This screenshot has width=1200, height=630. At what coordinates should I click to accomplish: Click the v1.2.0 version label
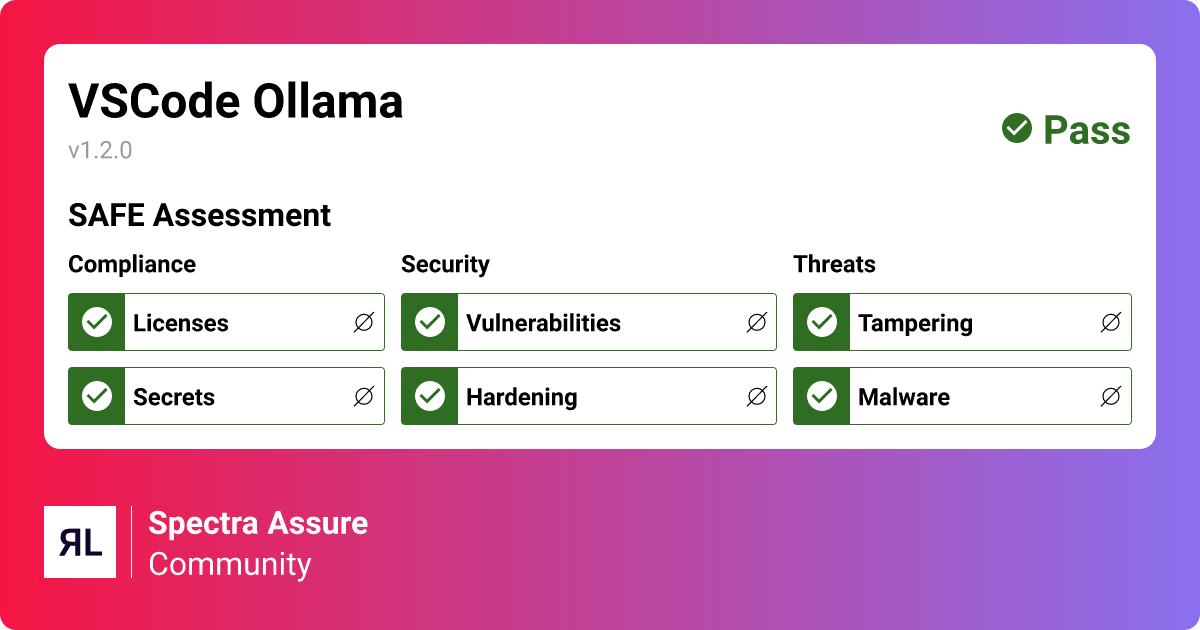(100, 151)
